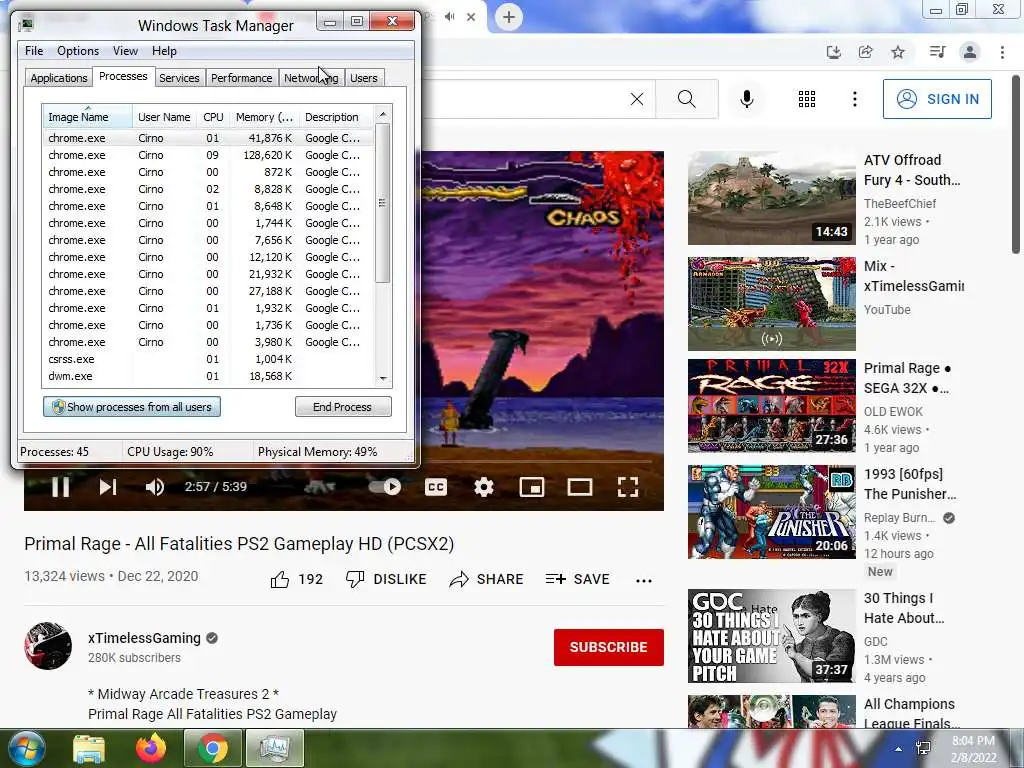The height and width of the screenshot is (768, 1024).
Task: Open Task Manager Options menu
Action: (78, 51)
